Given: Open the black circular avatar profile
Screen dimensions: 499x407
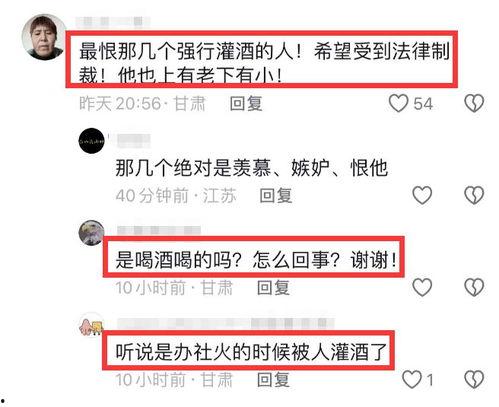Looking at the screenshot, I should [x=91, y=141].
